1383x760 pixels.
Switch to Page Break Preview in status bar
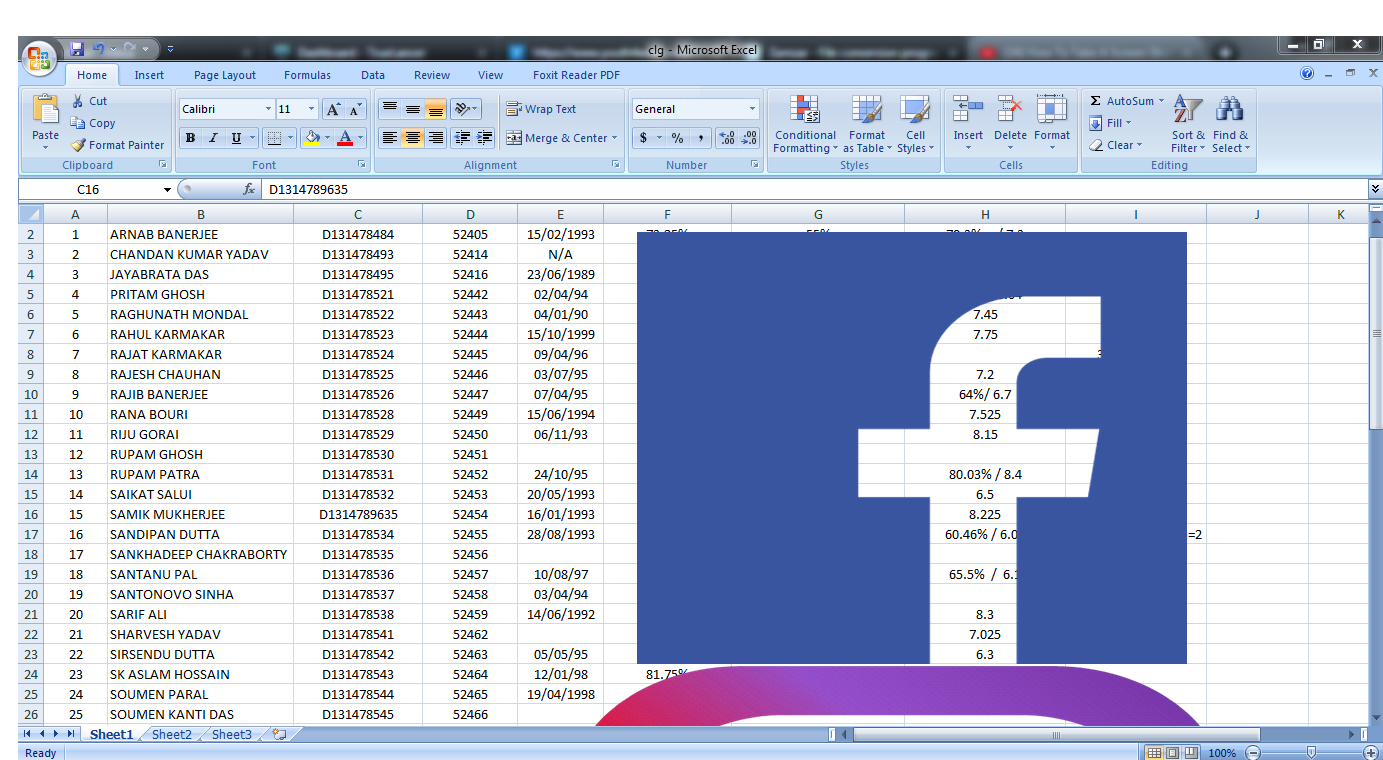coord(1189,753)
